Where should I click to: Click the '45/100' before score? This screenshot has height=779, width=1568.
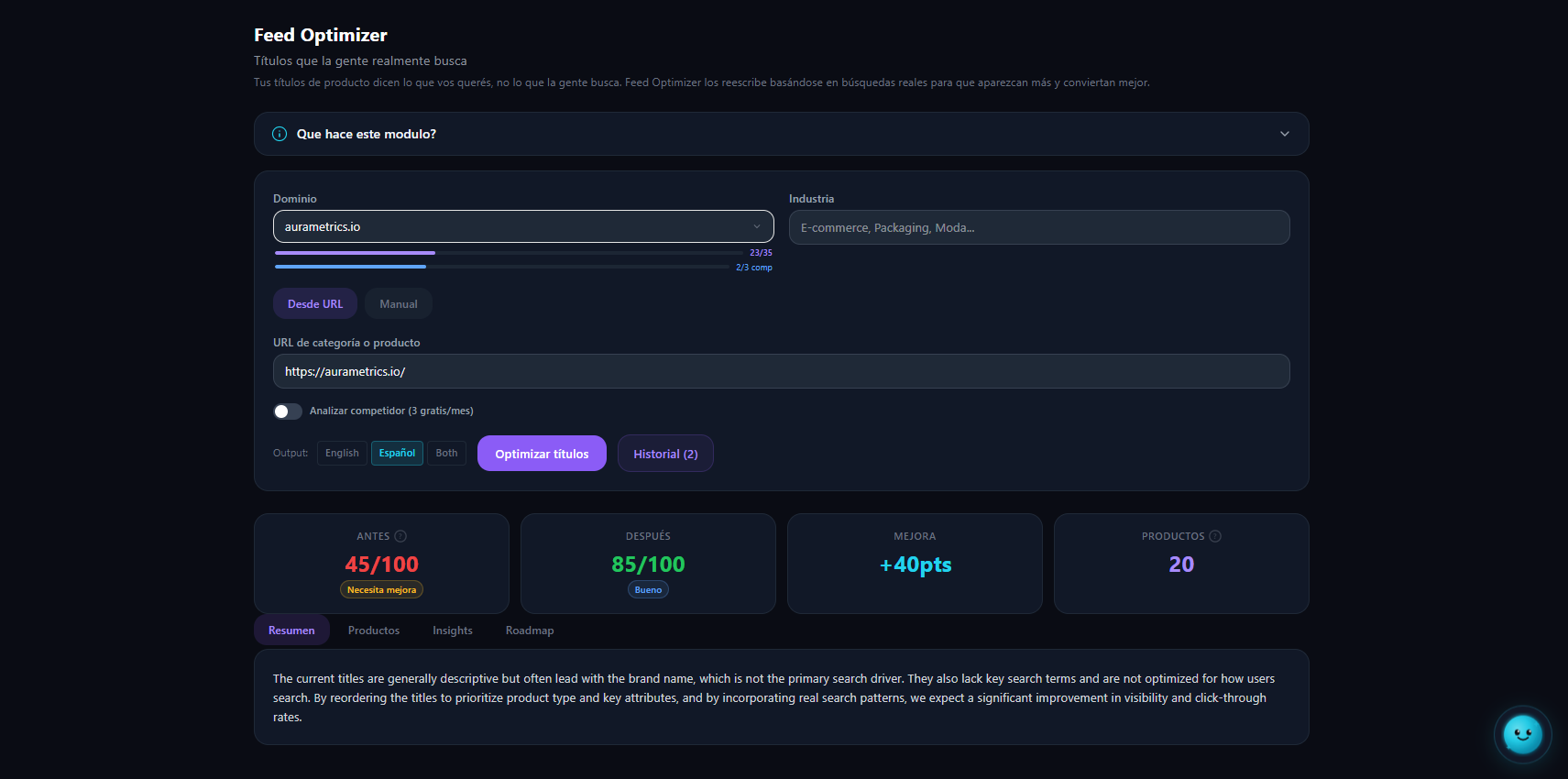pos(381,565)
